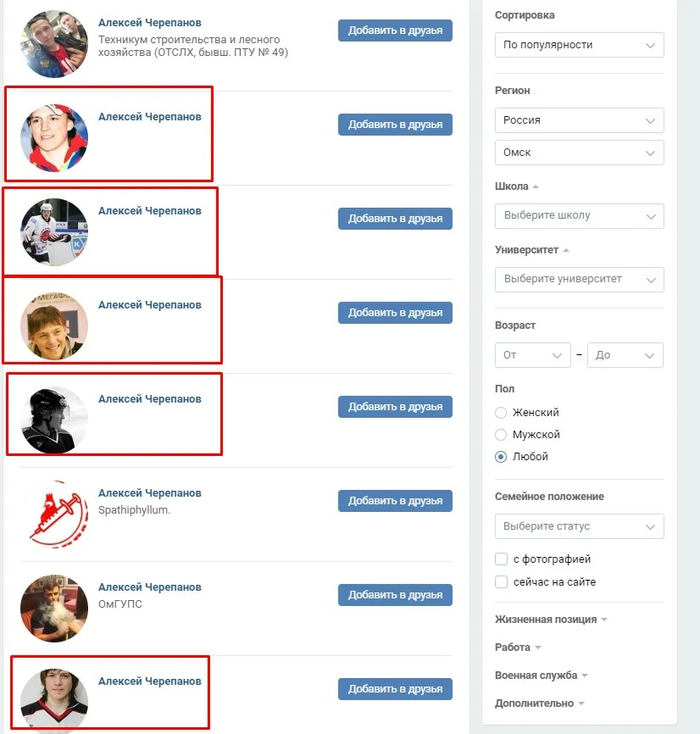Open the Алексей Черепанов ОмГУПС profile name link
This screenshot has width=700, height=734.
click(150, 587)
